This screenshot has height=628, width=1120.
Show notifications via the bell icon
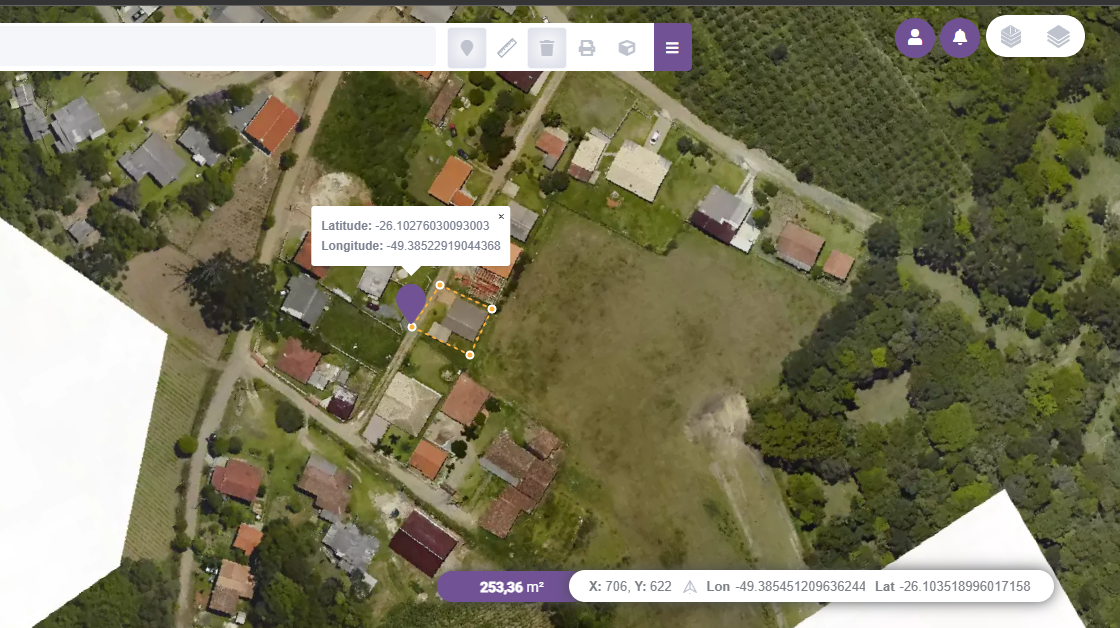(959, 37)
